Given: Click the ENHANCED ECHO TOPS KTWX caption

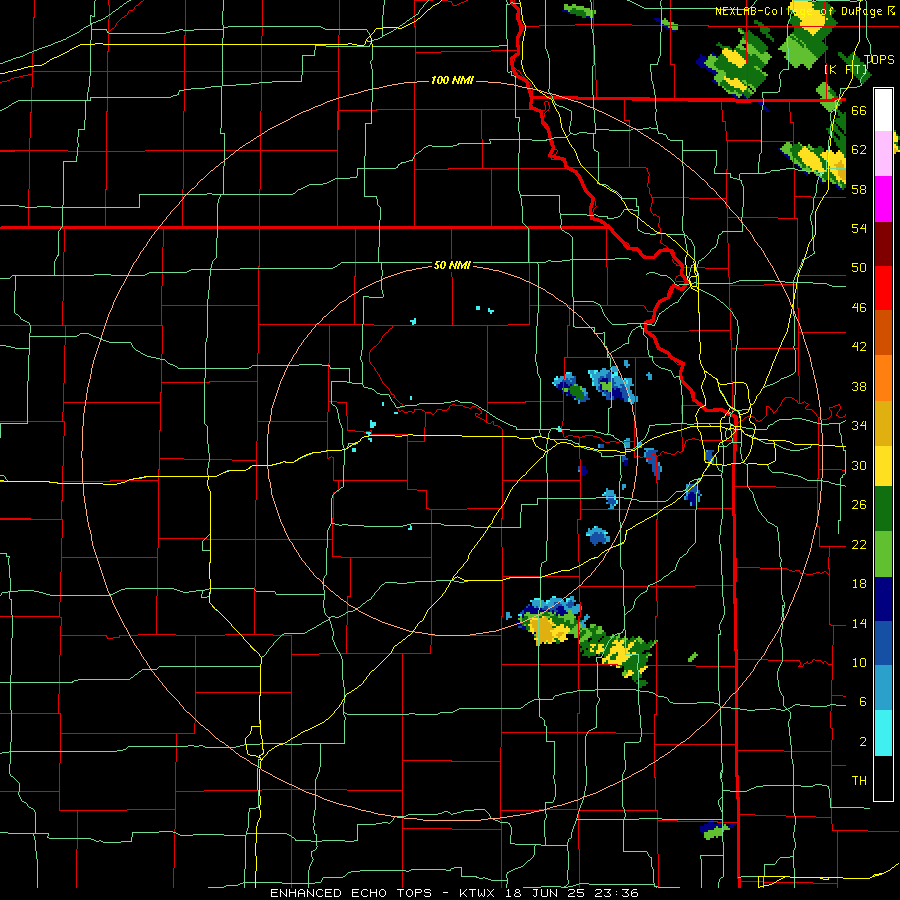Looking at the screenshot, I should point(454,893).
